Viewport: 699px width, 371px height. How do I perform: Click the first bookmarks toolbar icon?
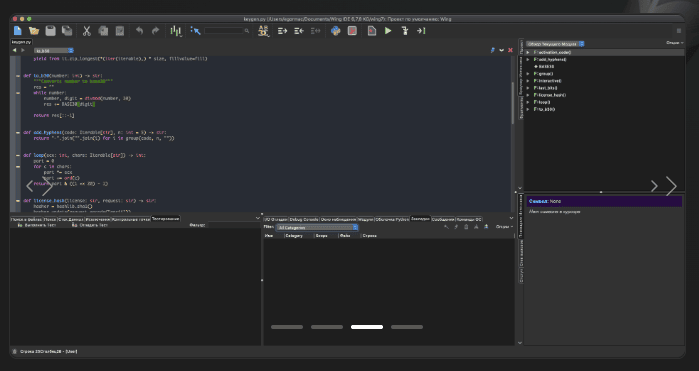click(446, 227)
